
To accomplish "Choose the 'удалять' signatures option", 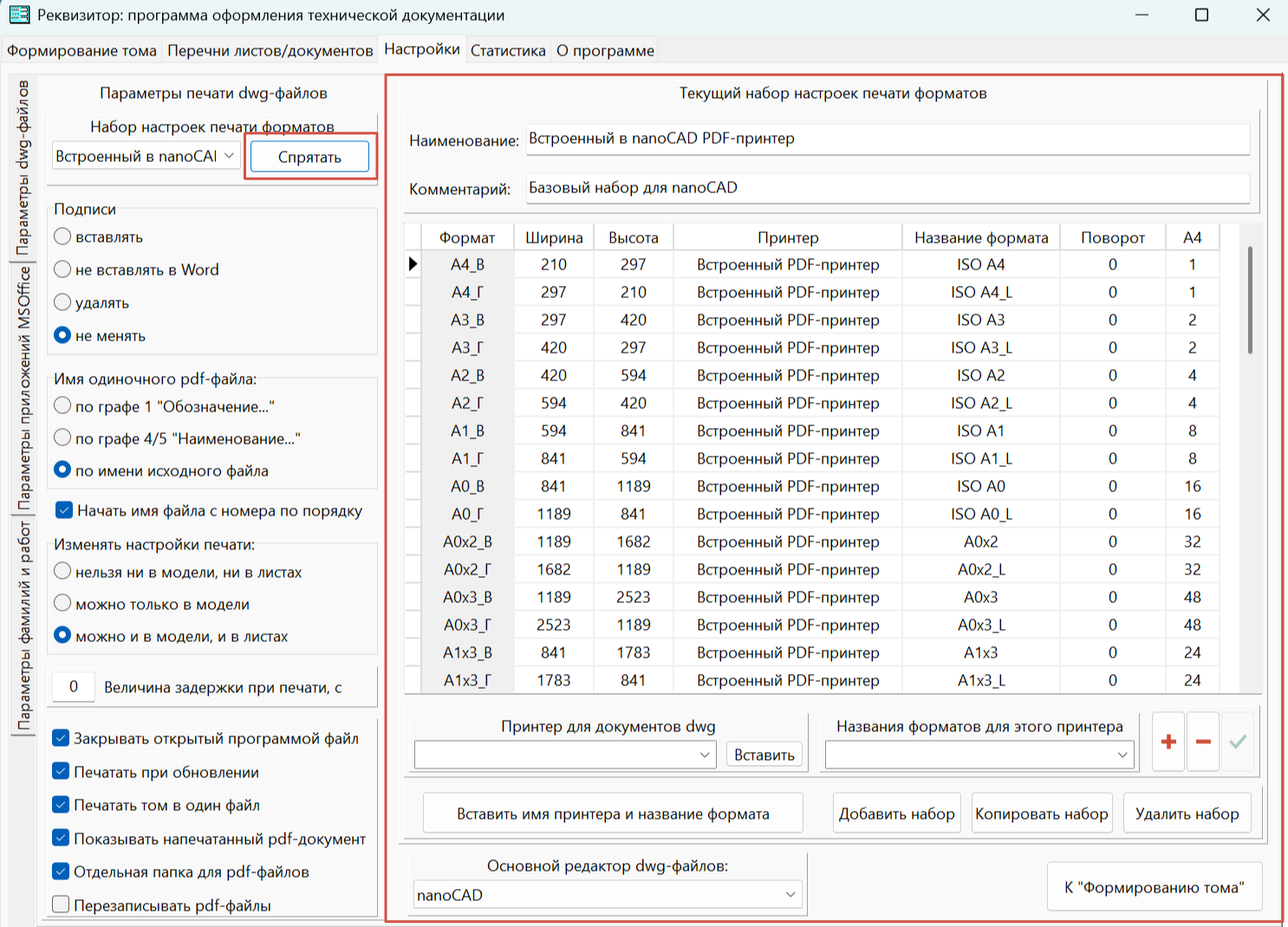I will click(x=62, y=302).
